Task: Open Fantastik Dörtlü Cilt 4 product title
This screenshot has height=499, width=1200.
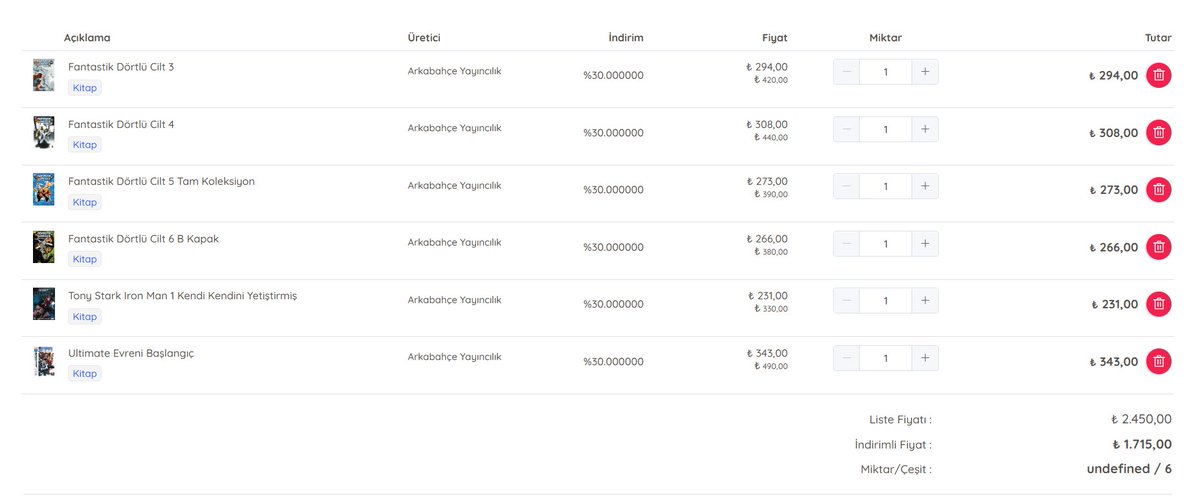Action: pyautogui.click(x=121, y=124)
